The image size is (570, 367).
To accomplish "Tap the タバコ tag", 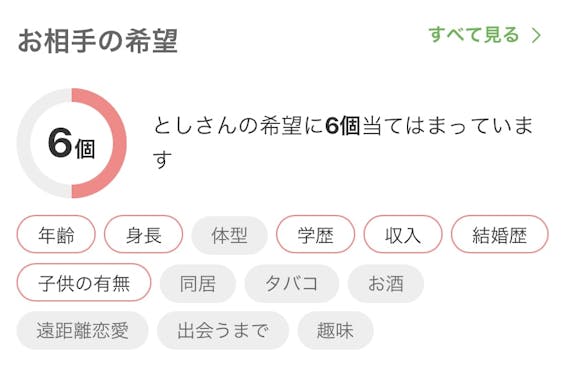I will pos(292,283).
